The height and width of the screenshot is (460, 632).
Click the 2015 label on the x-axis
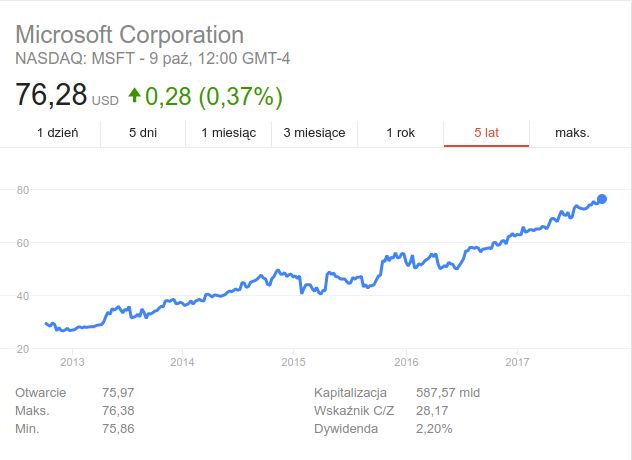[293, 361]
